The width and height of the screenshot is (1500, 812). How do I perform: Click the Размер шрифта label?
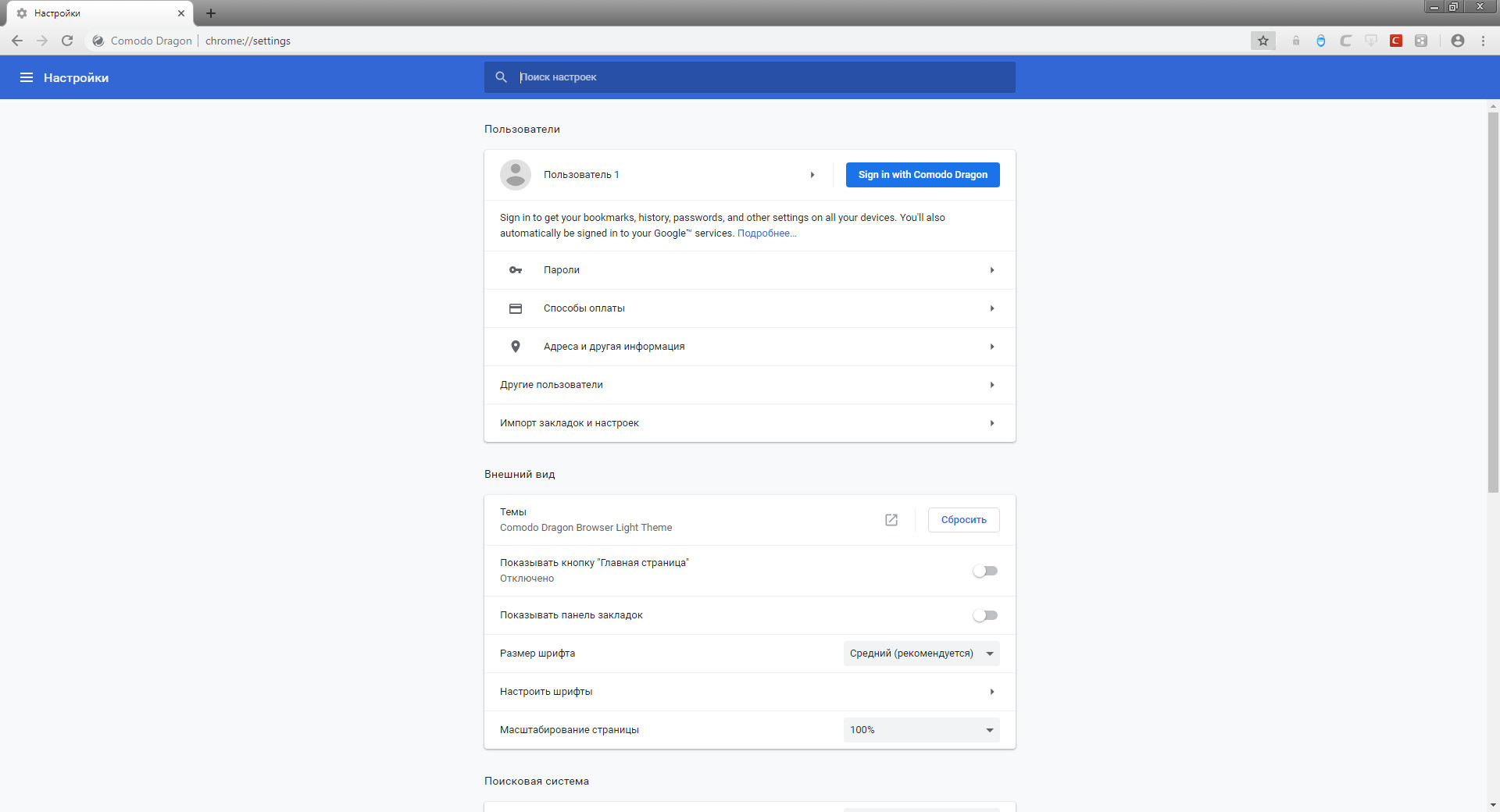pos(537,654)
